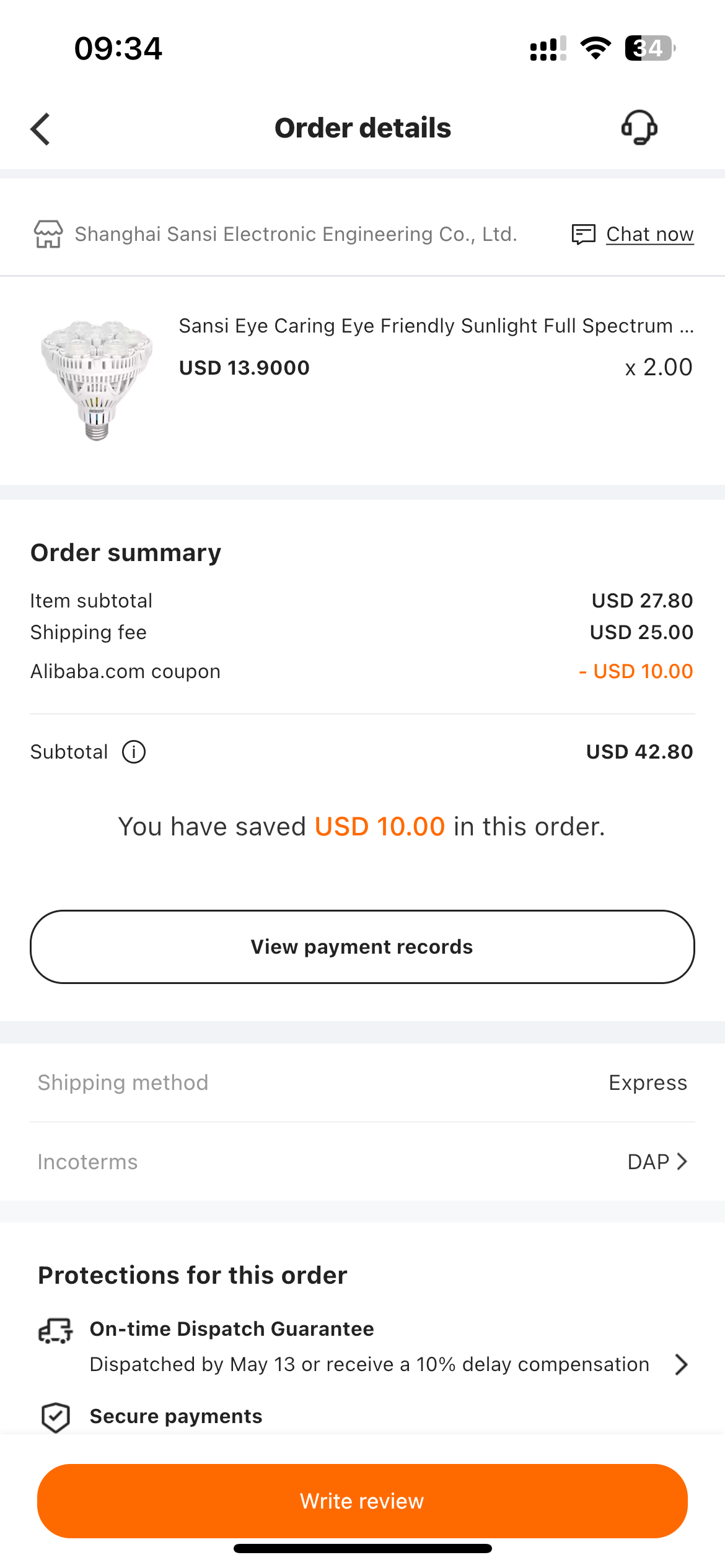The width and height of the screenshot is (725, 1568).
Task: Tap the supplier store icon
Action: (48, 234)
